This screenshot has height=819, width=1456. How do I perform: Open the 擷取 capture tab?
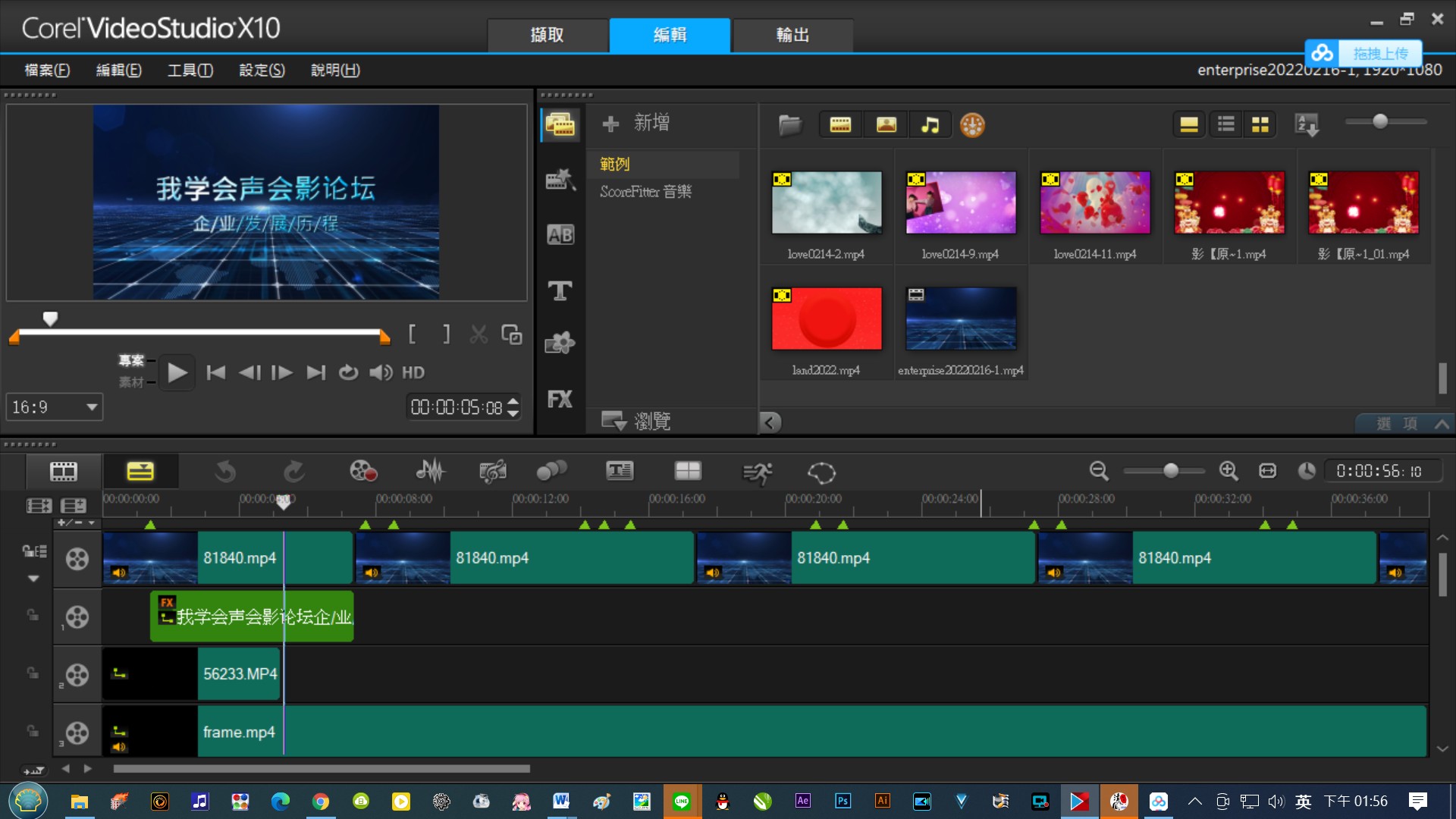[x=548, y=35]
